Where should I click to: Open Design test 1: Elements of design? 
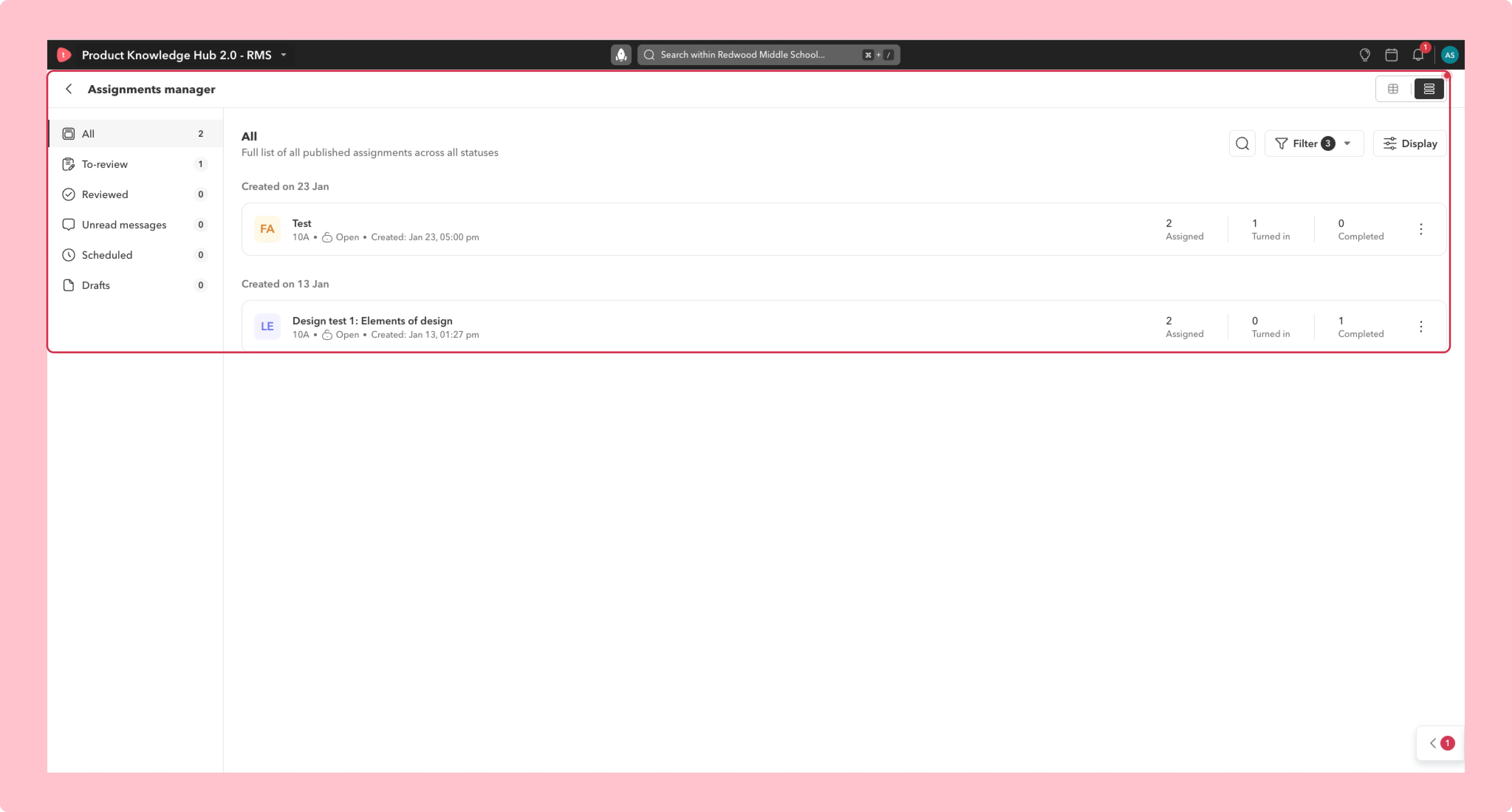(372, 320)
